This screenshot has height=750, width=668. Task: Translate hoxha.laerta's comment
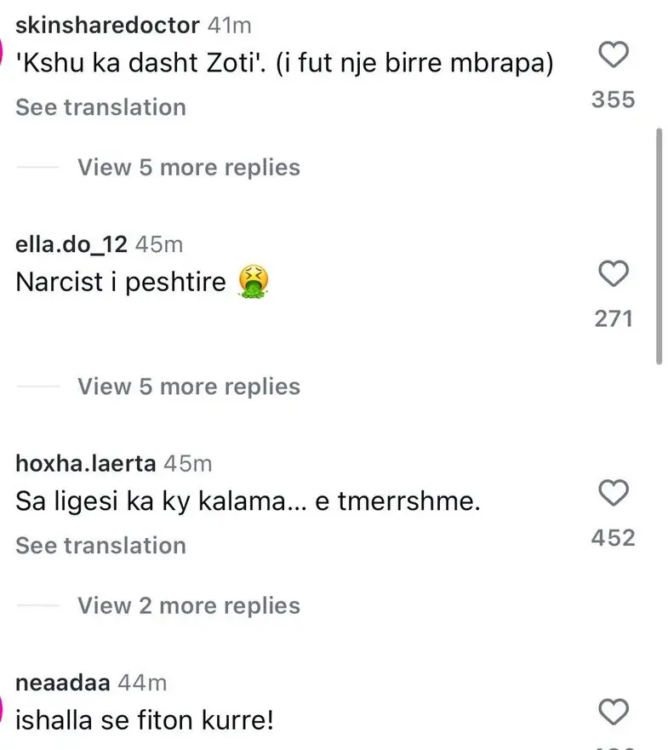[101, 545]
